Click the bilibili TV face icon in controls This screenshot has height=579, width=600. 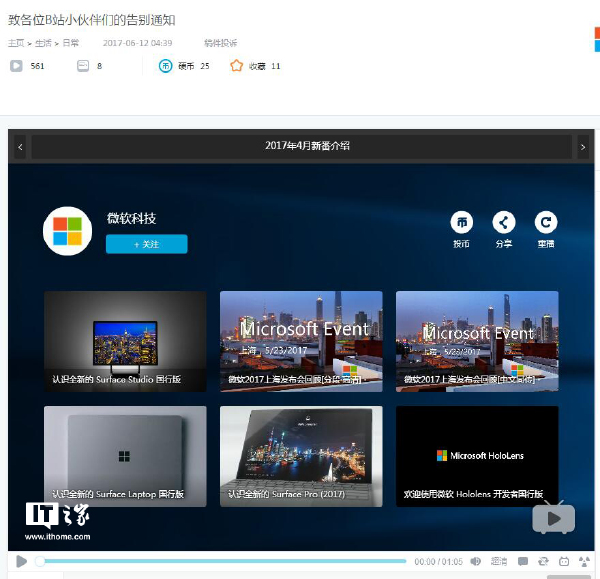click(564, 561)
